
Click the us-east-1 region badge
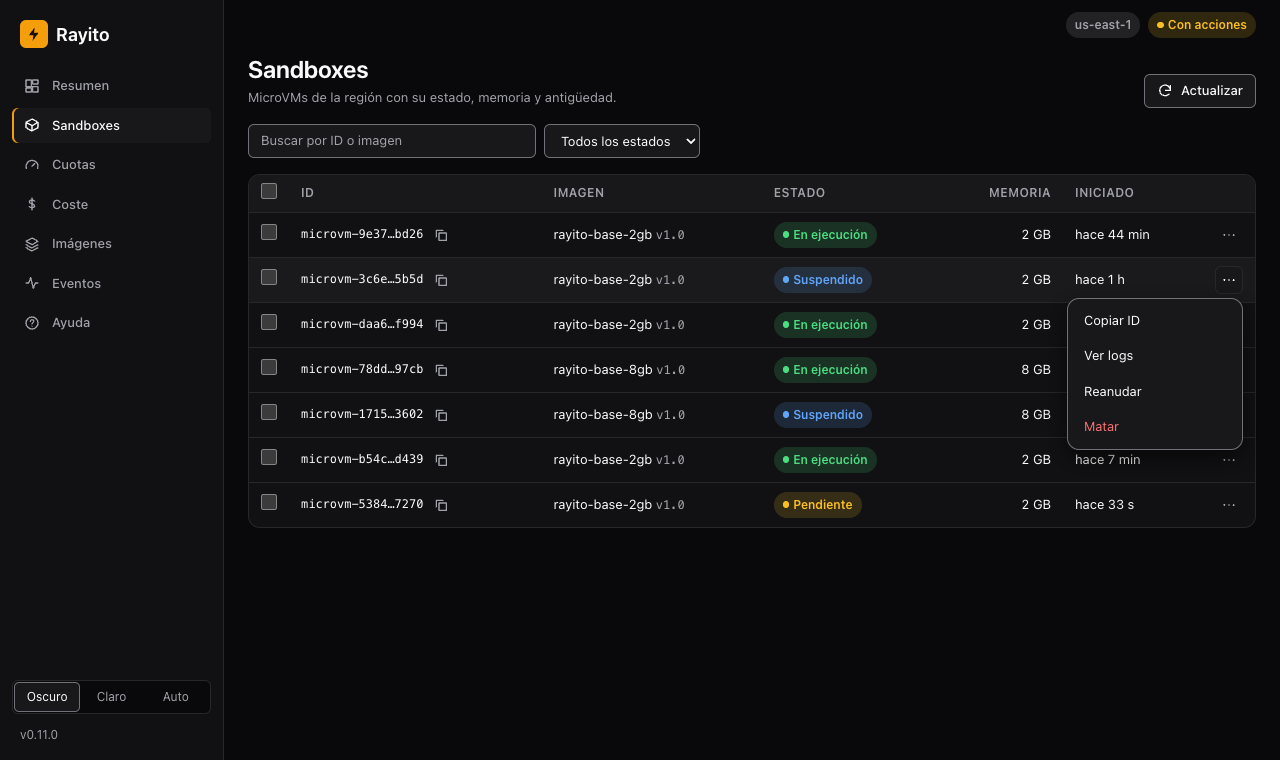(x=1102, y=25)
